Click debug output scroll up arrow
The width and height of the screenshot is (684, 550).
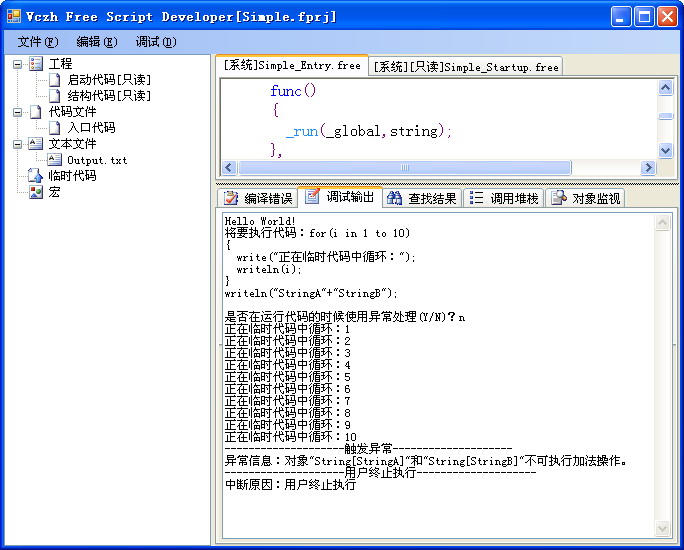[662, 222]
